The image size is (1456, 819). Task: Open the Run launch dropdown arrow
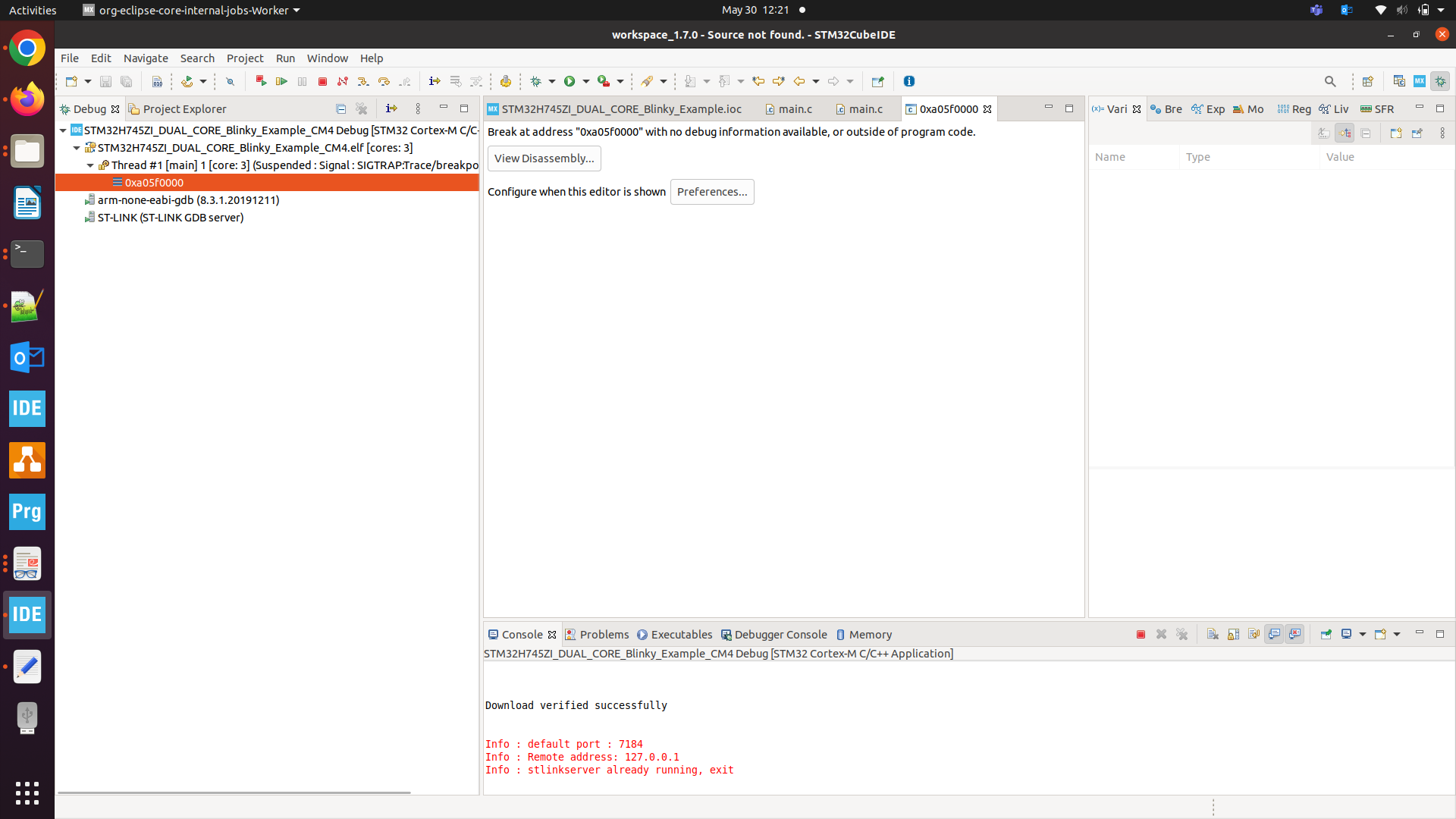586,81
